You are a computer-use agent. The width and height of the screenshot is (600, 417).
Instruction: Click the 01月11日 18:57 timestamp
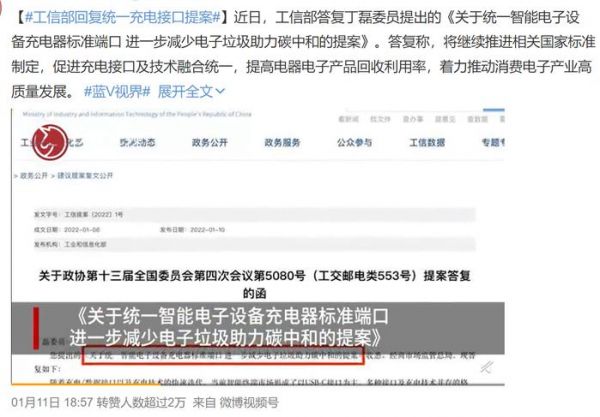[52, 402]
